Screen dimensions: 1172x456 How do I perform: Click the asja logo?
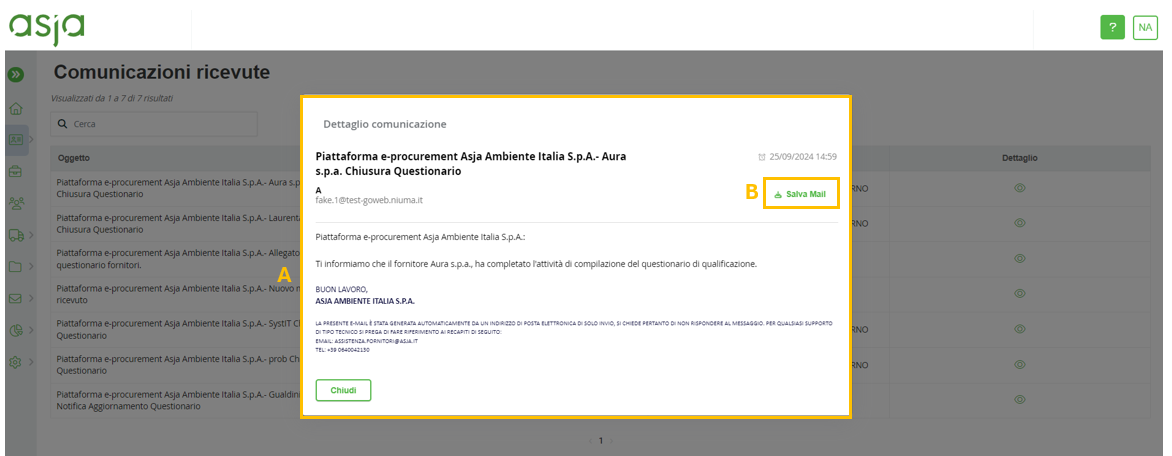tap(46, 29)
